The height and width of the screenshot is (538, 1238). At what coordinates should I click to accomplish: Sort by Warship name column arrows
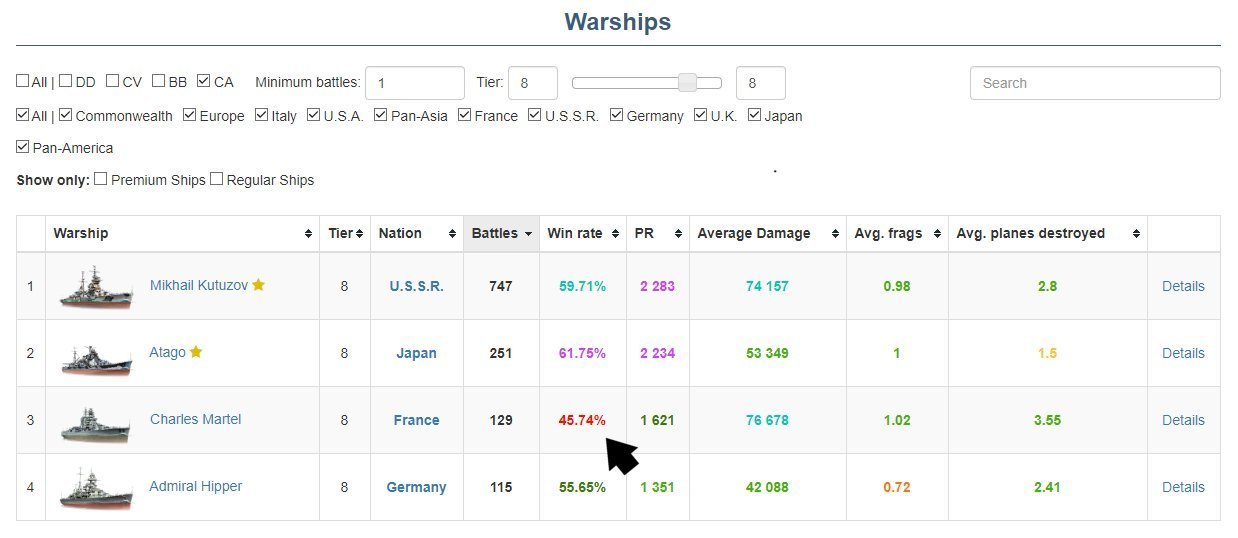308,234
